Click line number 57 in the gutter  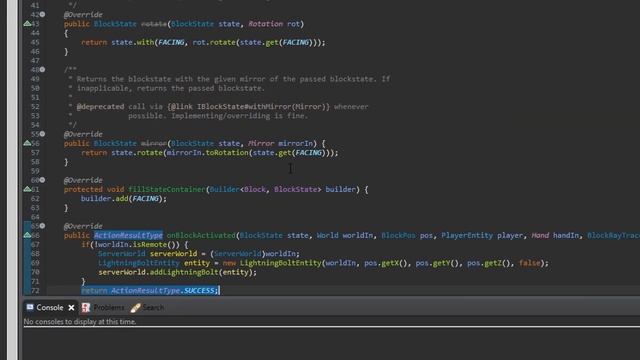point(35,153)
